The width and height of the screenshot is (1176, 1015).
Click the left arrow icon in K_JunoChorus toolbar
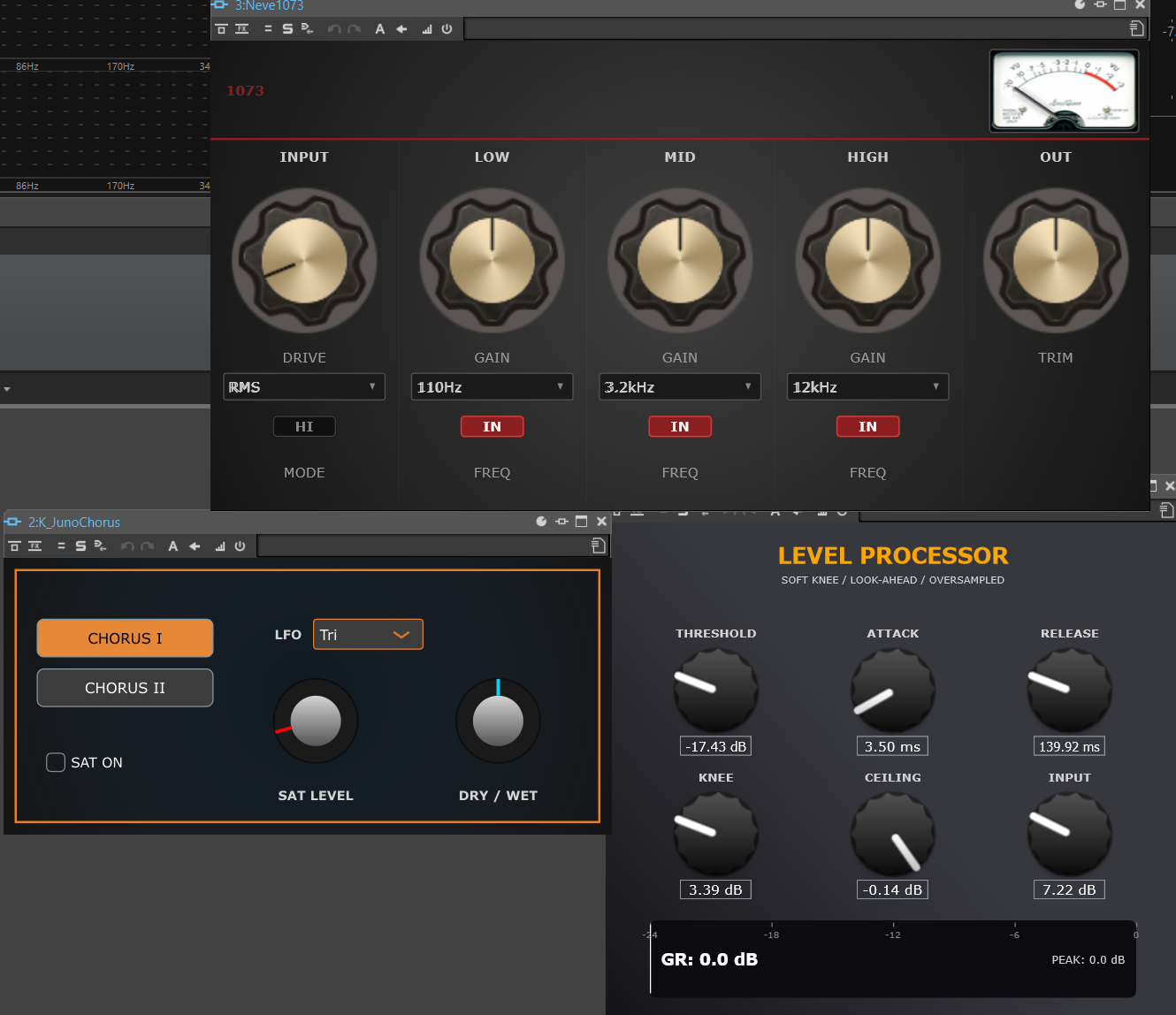tap(195, 546)
